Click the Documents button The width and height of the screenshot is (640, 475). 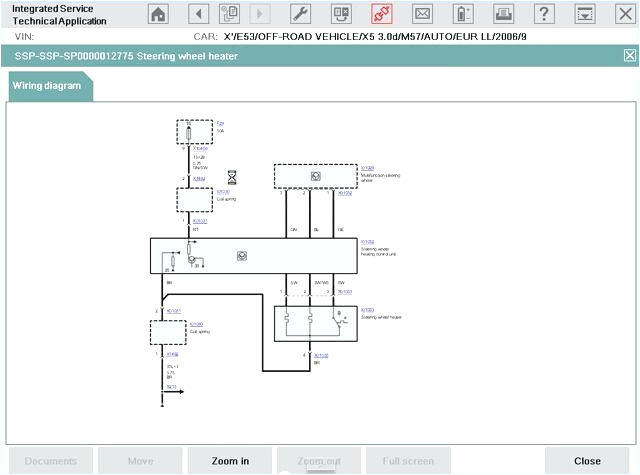50,461
